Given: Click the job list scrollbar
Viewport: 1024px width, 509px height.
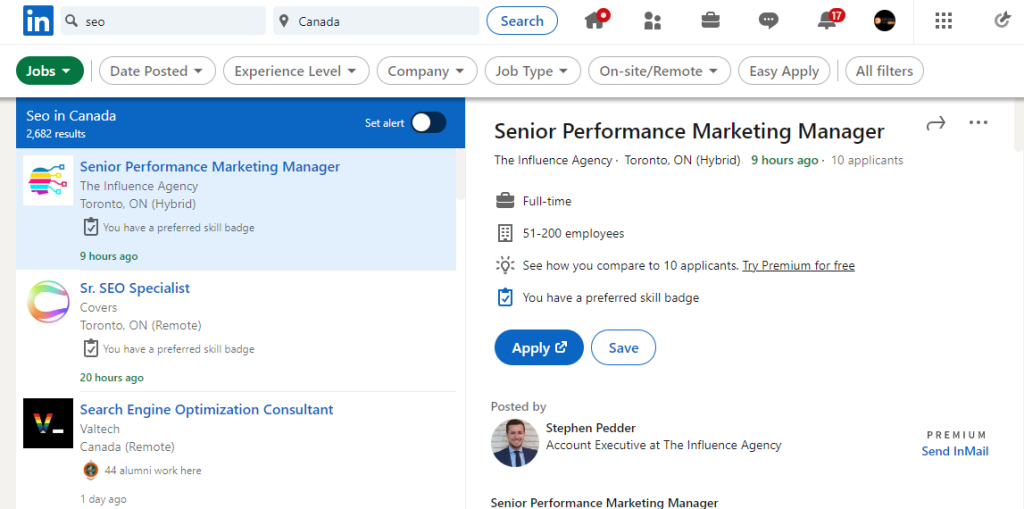Looking at the screenshot, I should click(x=460, y=174).
